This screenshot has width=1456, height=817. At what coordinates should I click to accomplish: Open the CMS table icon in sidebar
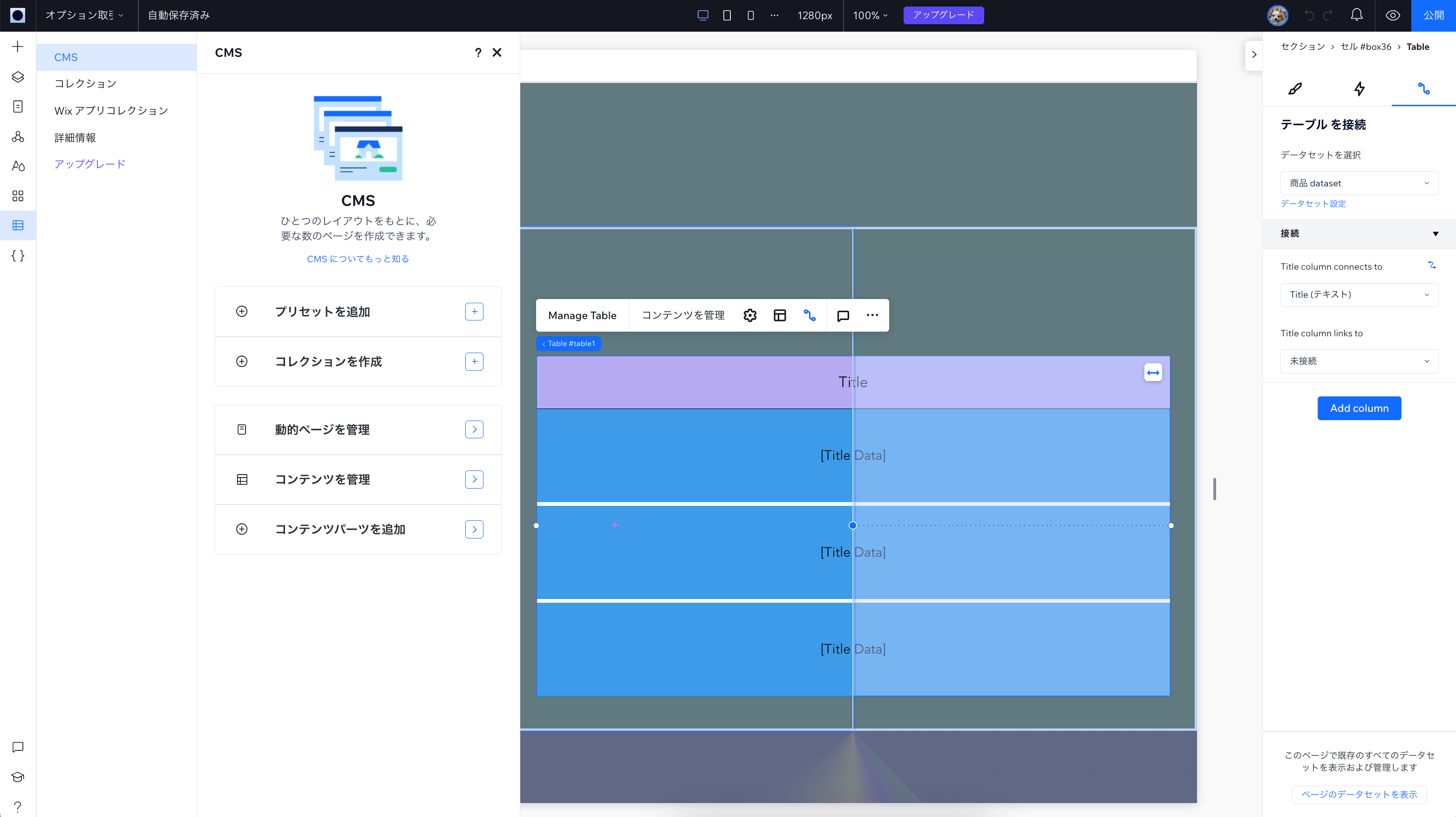(x=18, y=225)
